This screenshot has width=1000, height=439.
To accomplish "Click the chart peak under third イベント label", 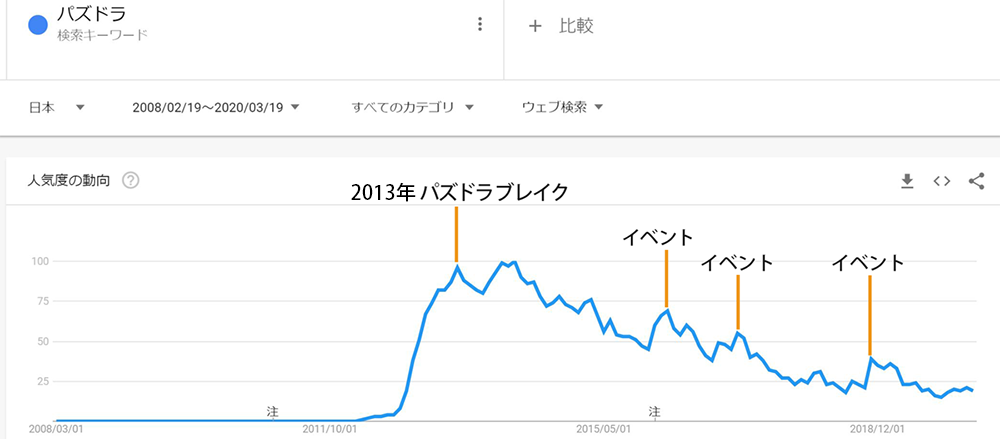I will click(870, 358).
